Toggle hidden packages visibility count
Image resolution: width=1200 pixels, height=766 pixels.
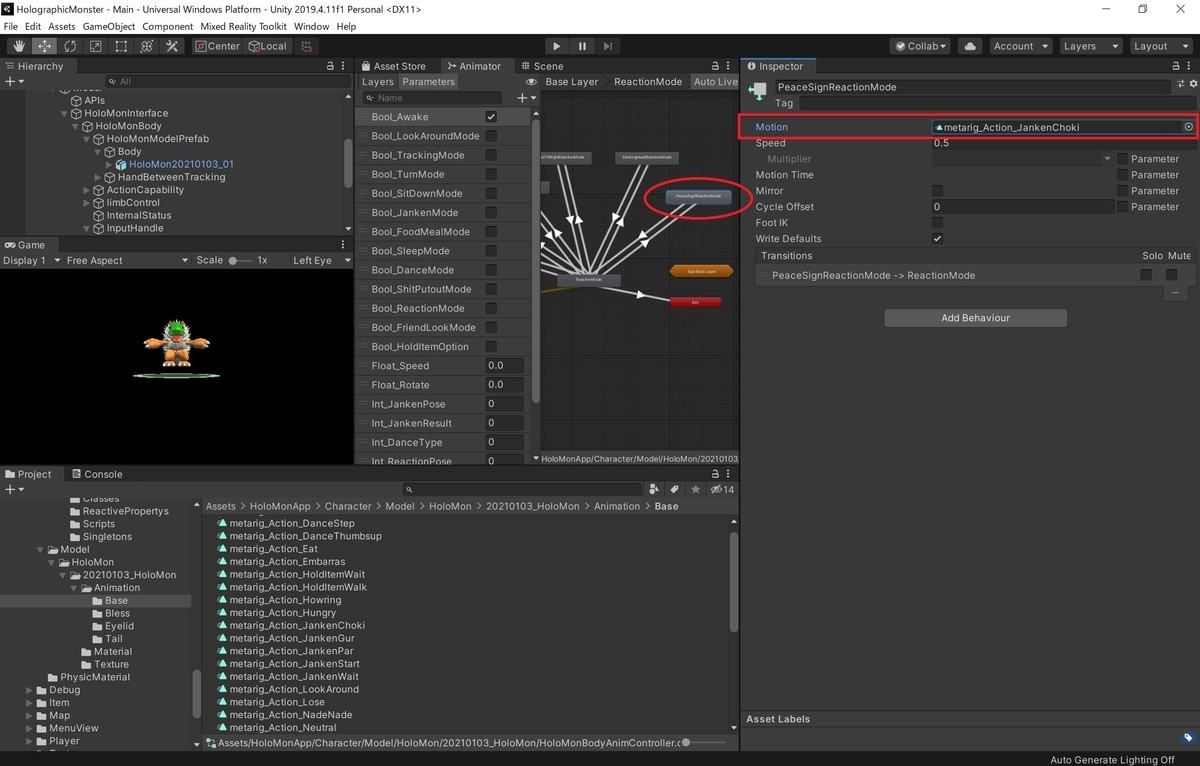pos(722,489)
